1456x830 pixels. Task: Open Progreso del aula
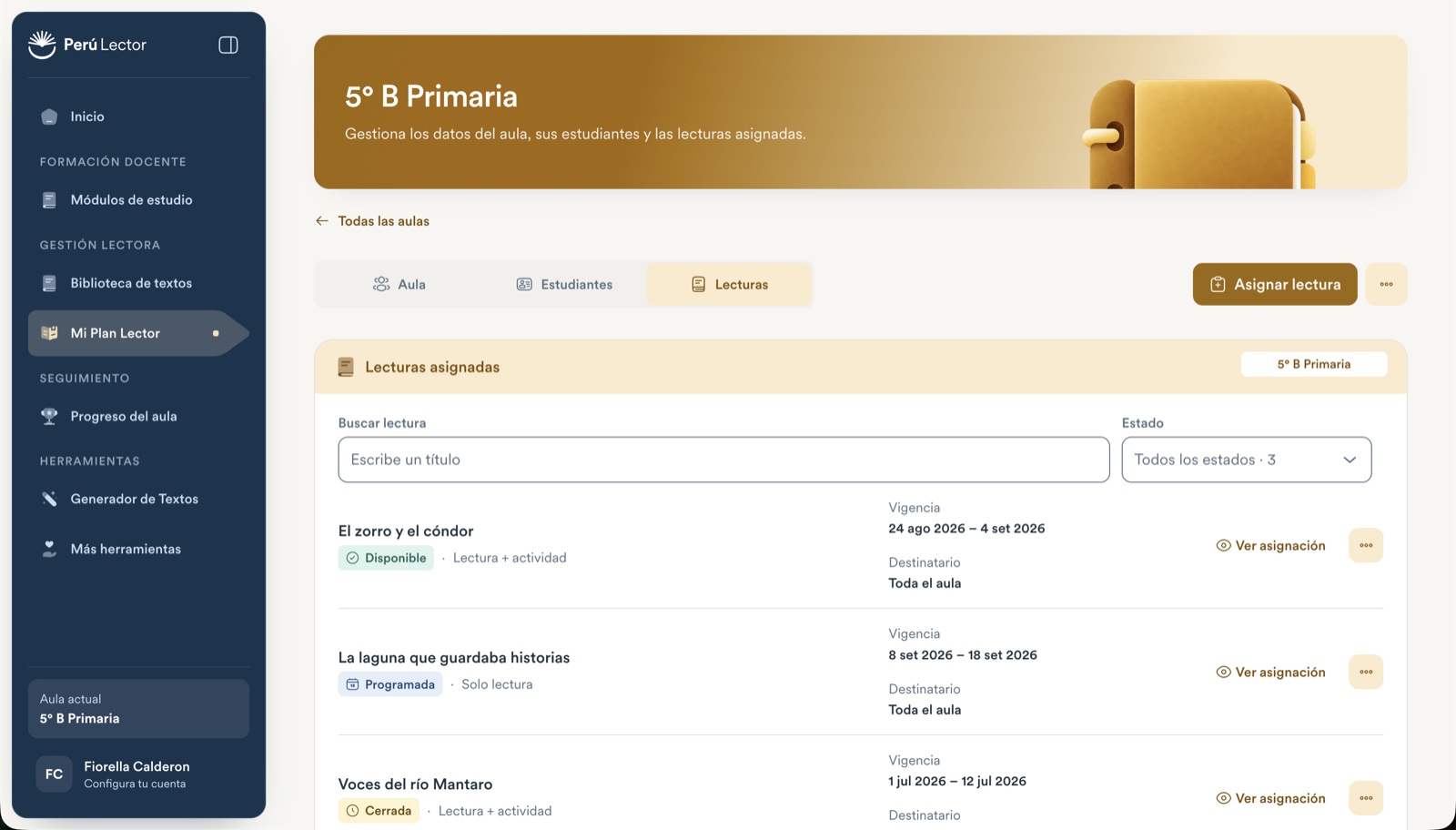click(138, 416)
